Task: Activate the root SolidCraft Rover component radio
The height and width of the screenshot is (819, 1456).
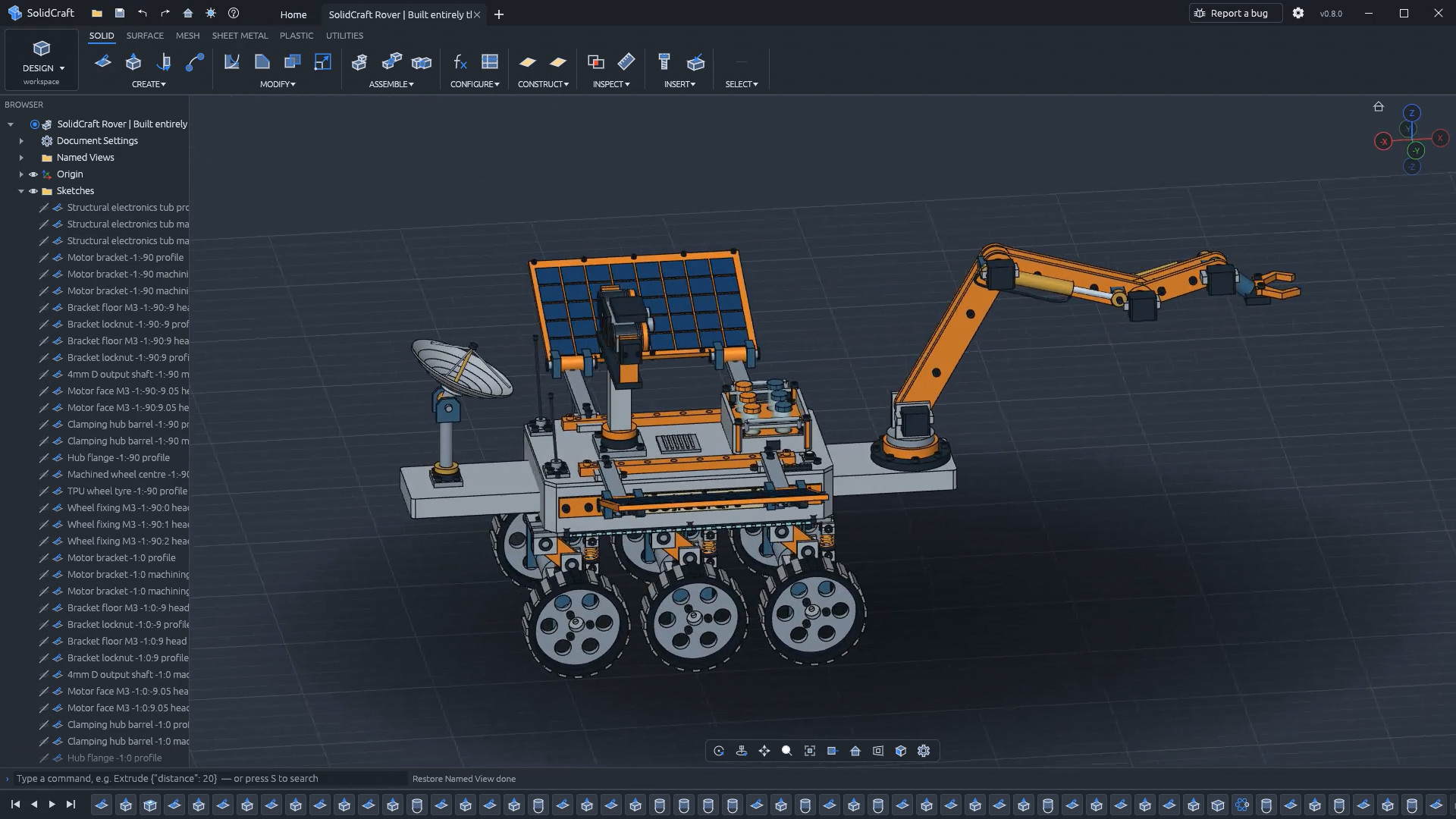Action: (35, 124)
